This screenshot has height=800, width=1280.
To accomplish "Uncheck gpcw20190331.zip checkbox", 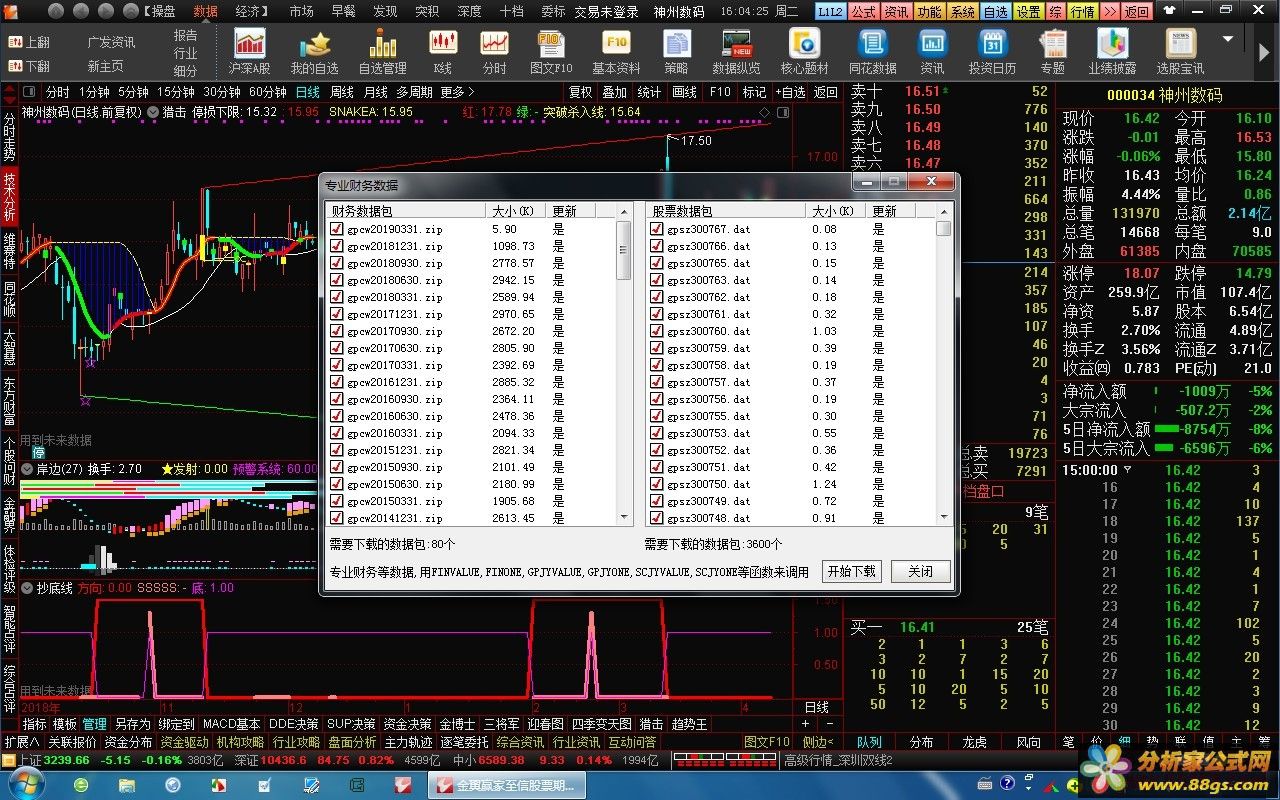I will [336, 229].
